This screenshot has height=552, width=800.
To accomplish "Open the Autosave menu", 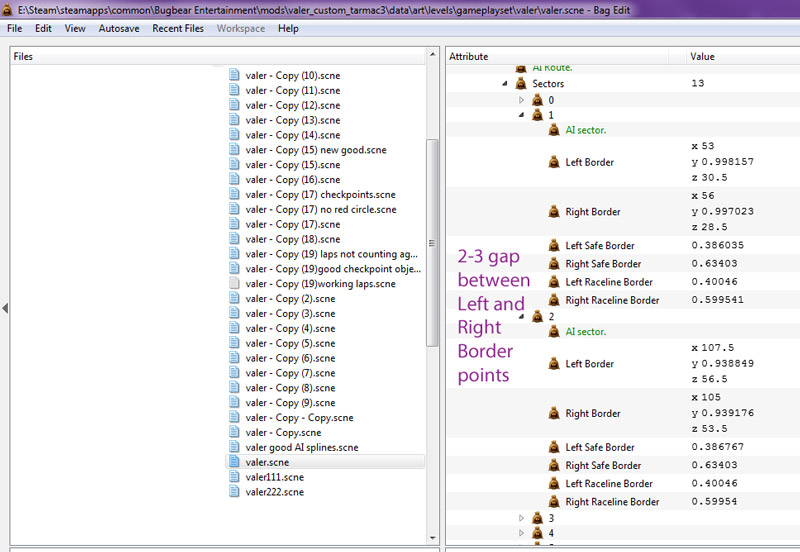I will pos(119,29).
